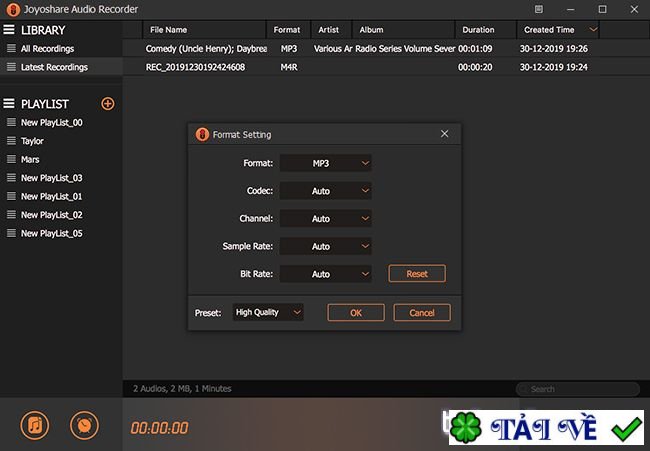Select the Comedy (Uncle Henry) recording row

pos(386,48)
